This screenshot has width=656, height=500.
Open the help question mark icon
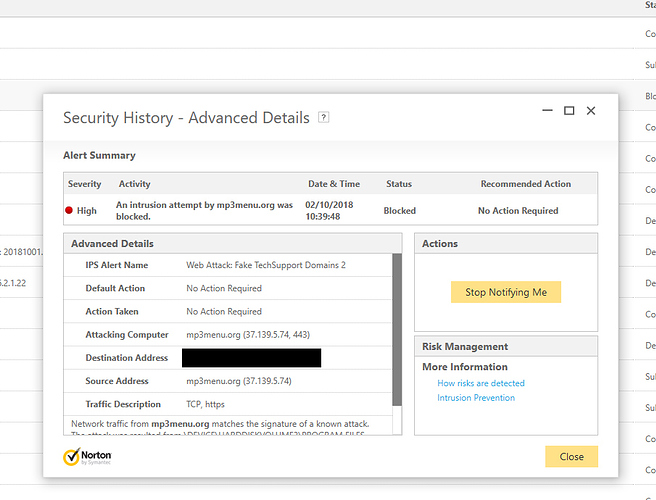323,118
